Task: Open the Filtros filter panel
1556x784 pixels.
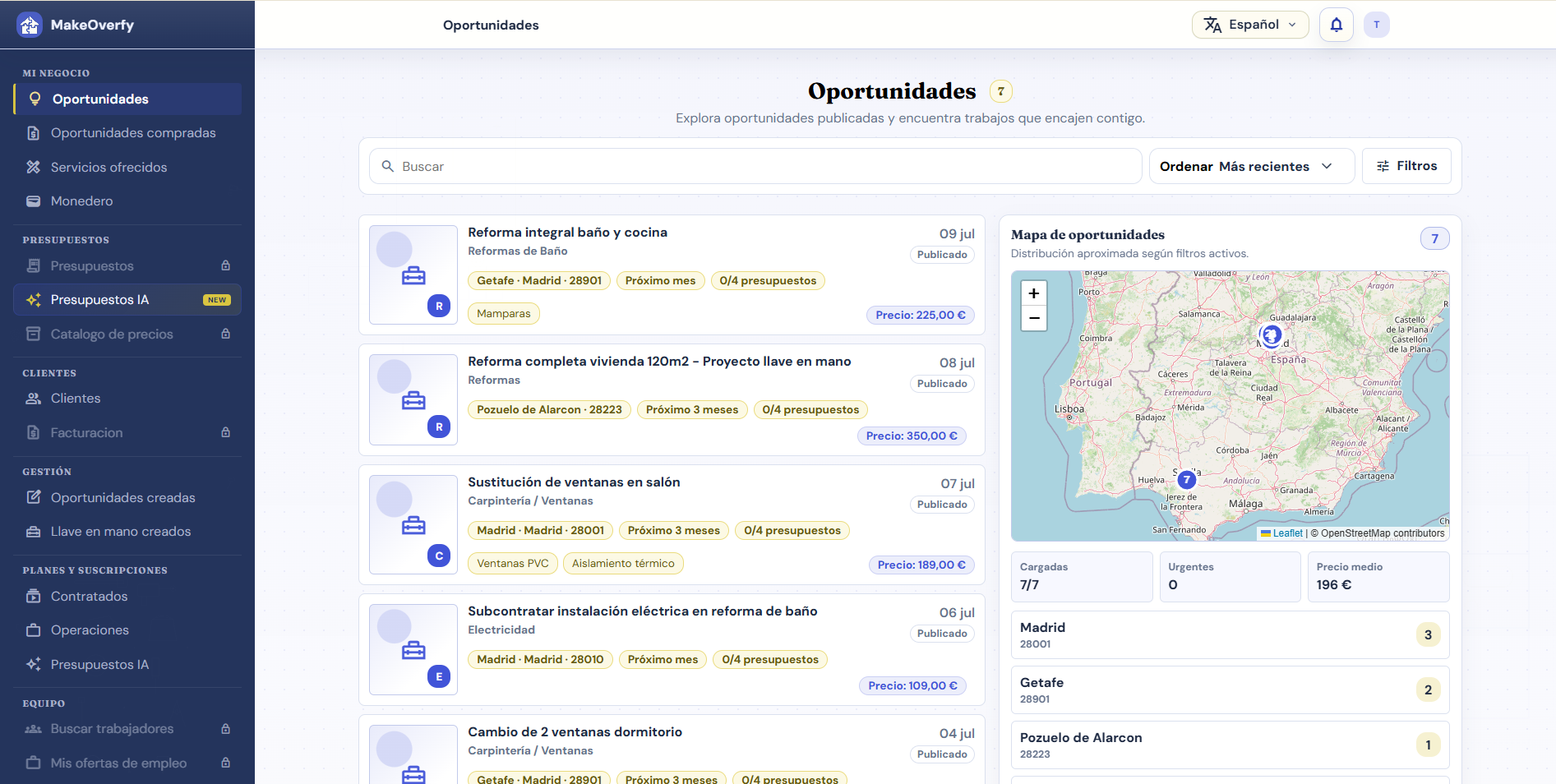Action: tap(1406, 166)
